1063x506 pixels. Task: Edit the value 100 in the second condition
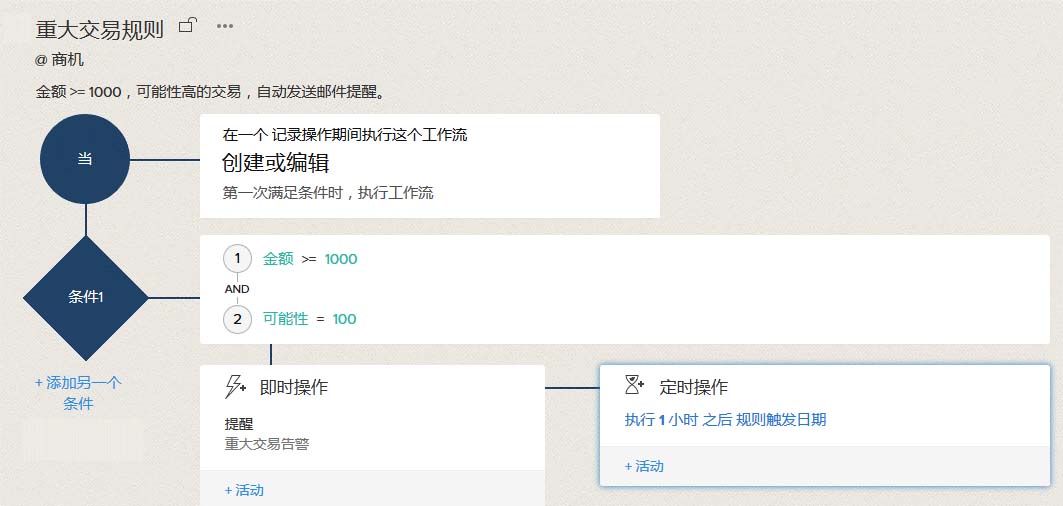344,319
